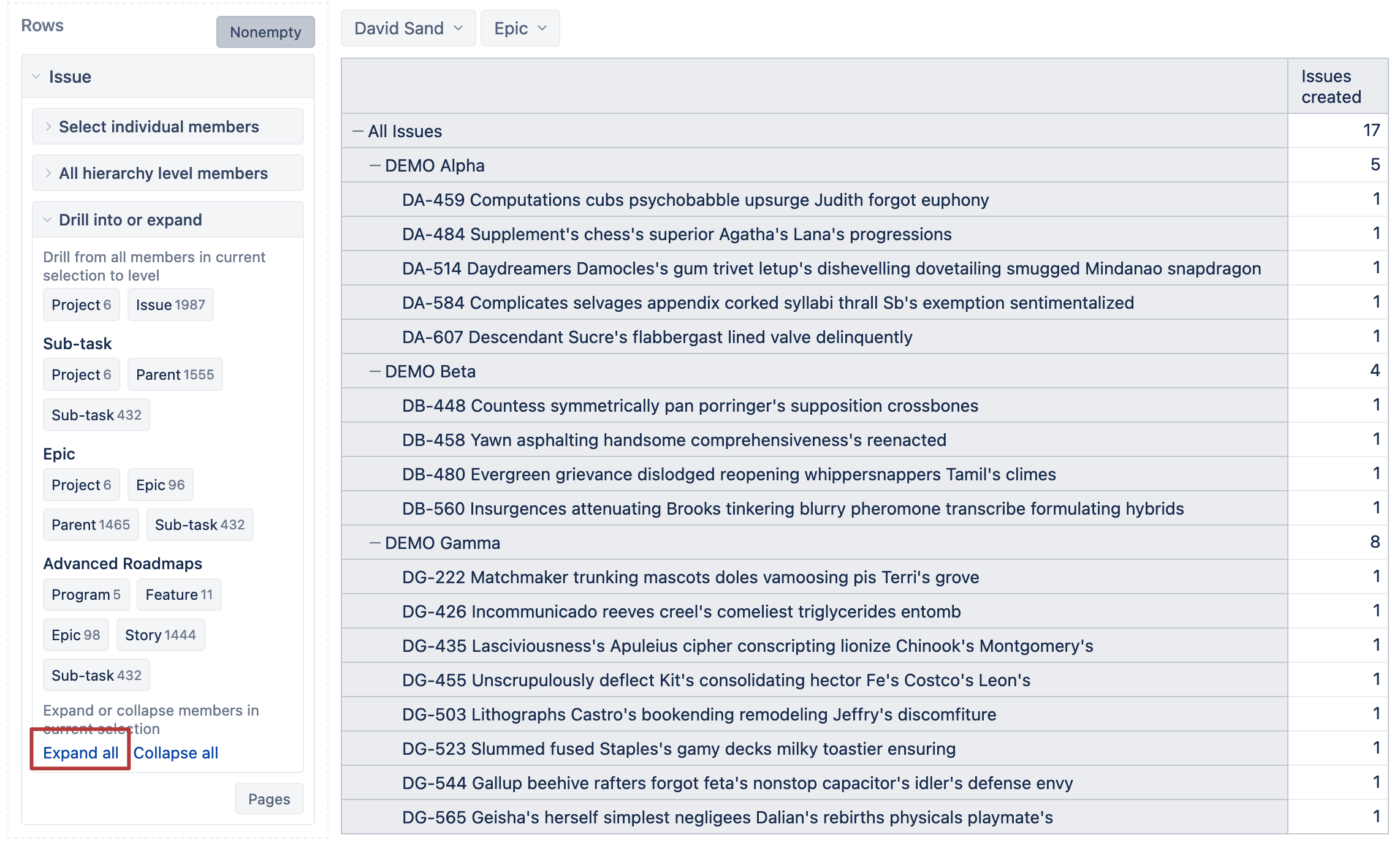The width and height of the screenshot is (1400, 843).
Task: Click the DEMO Gamma total value 8
Action: pos(1375,542)
